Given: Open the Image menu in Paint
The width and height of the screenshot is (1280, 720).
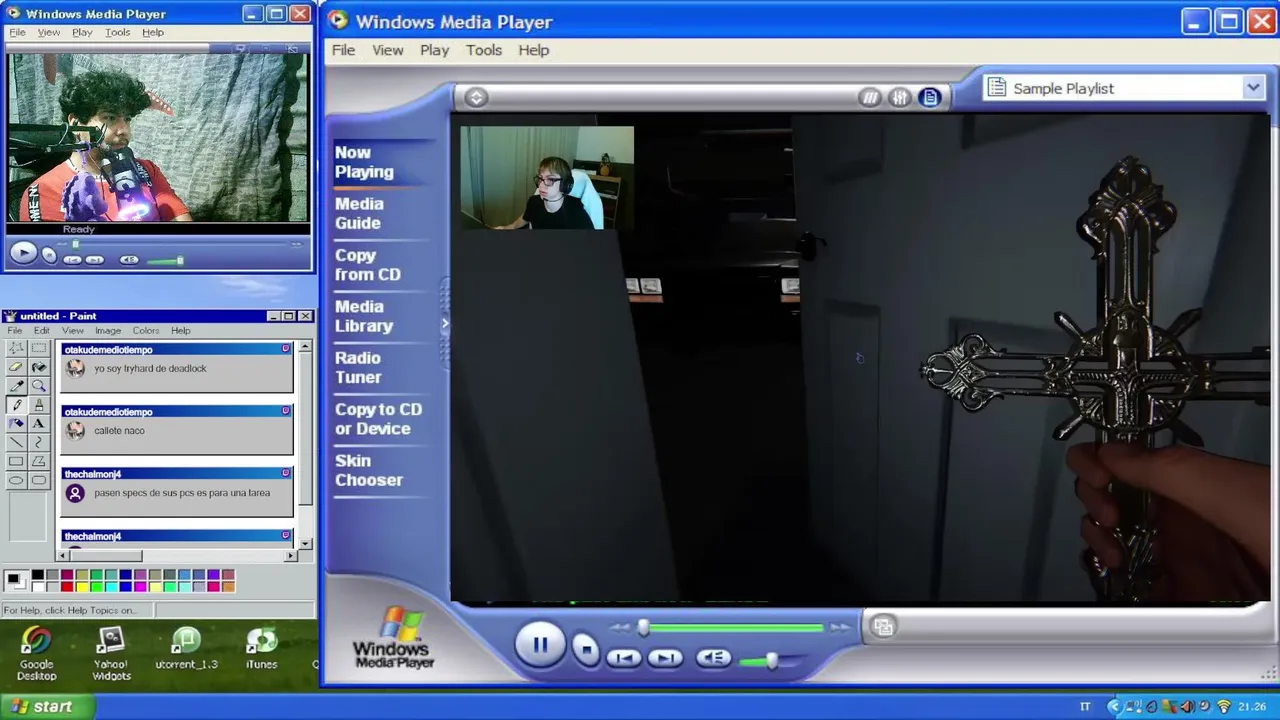Looking at the screenshot, I should click(108, 330).
